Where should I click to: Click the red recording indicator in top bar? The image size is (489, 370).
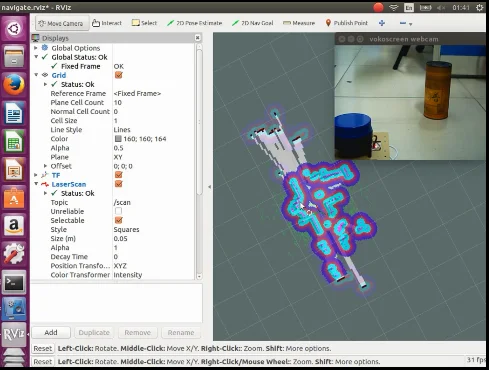tap(378, 7)
